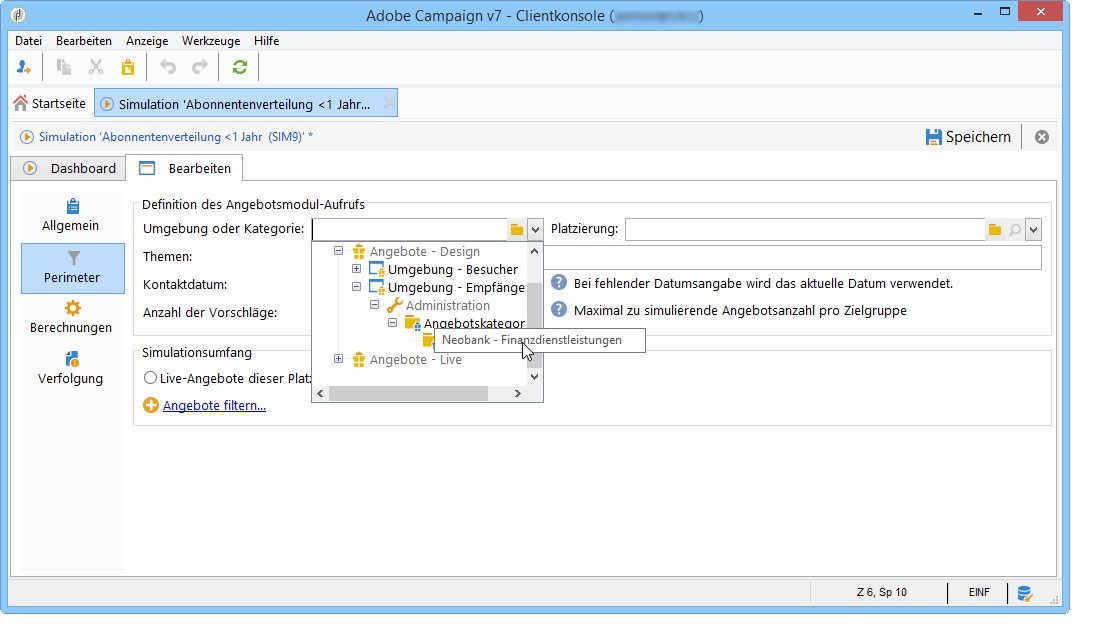This screenshot has height=633, width=1093.
Task: Click the add user toolbar icon
Action: 24,67
